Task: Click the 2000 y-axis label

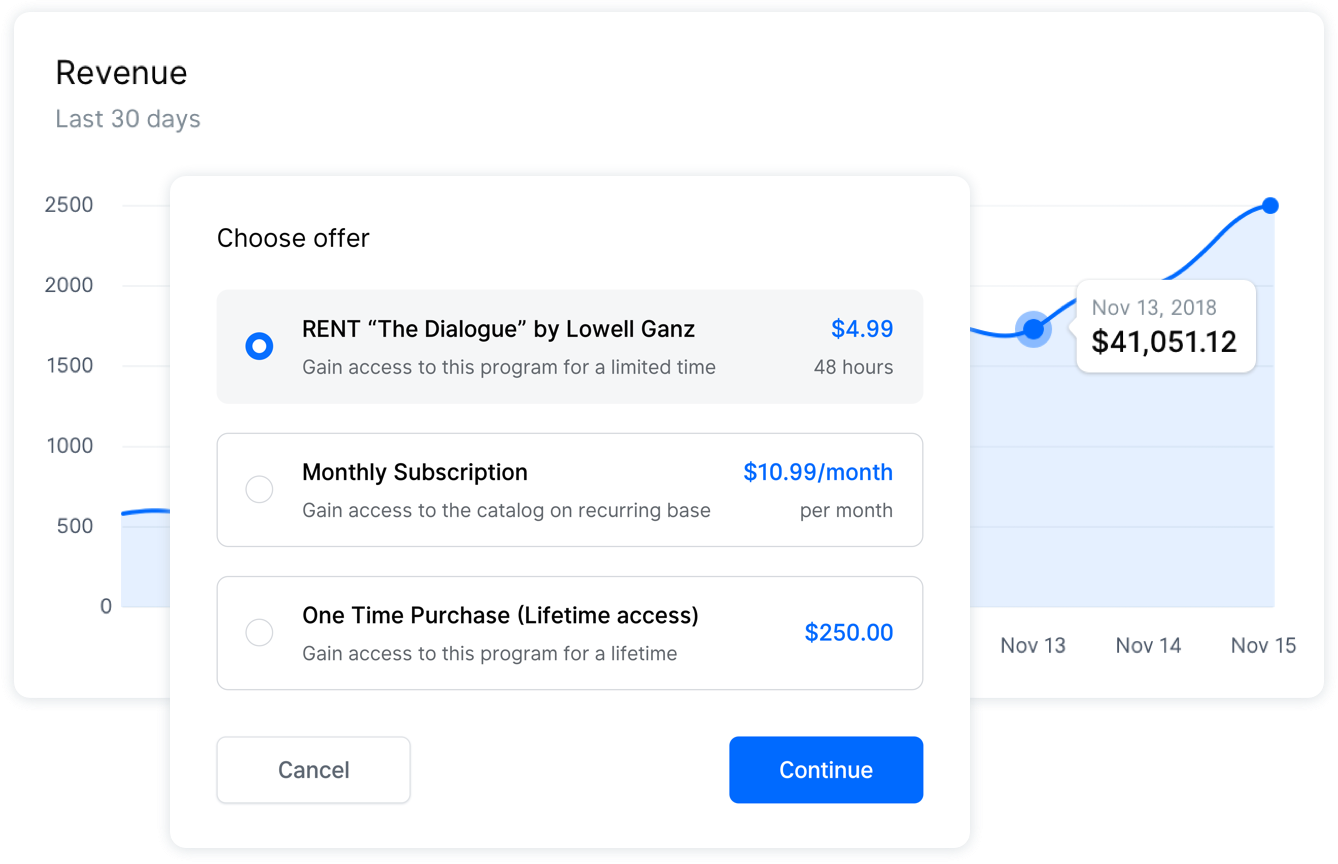Action: [69, 285]
